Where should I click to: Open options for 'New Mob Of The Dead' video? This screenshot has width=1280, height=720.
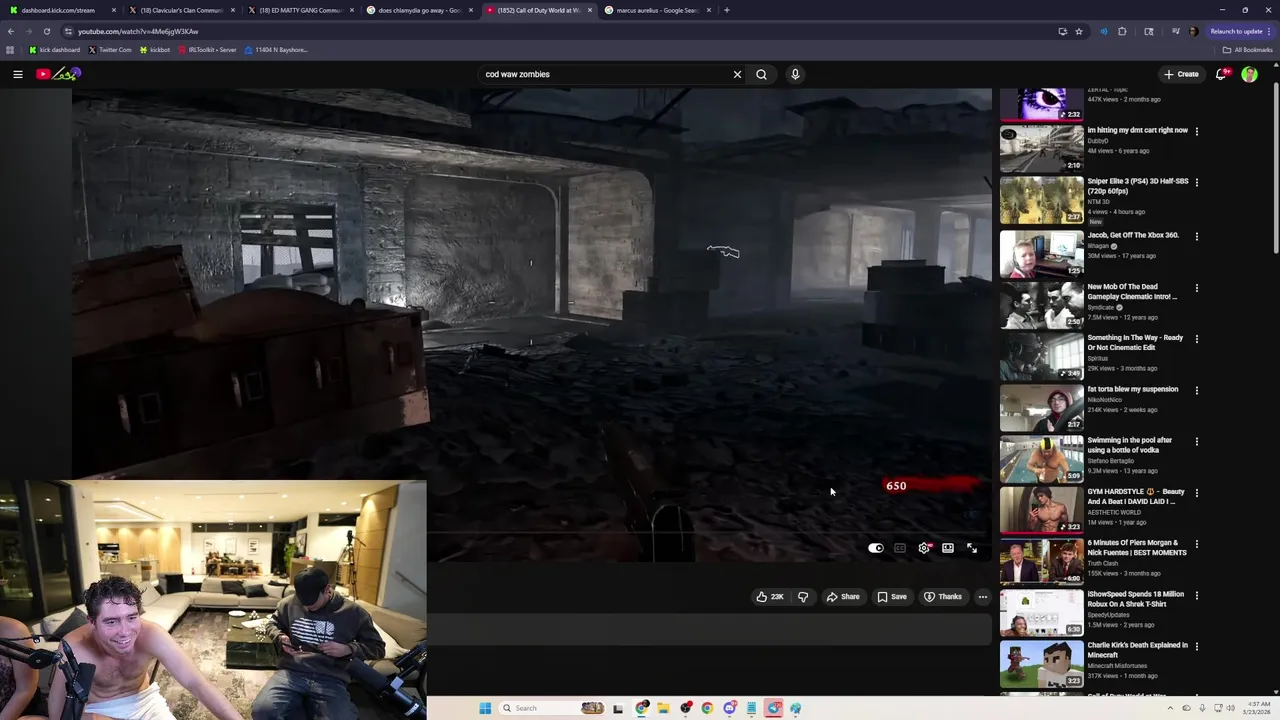(x=1196, y=288)
